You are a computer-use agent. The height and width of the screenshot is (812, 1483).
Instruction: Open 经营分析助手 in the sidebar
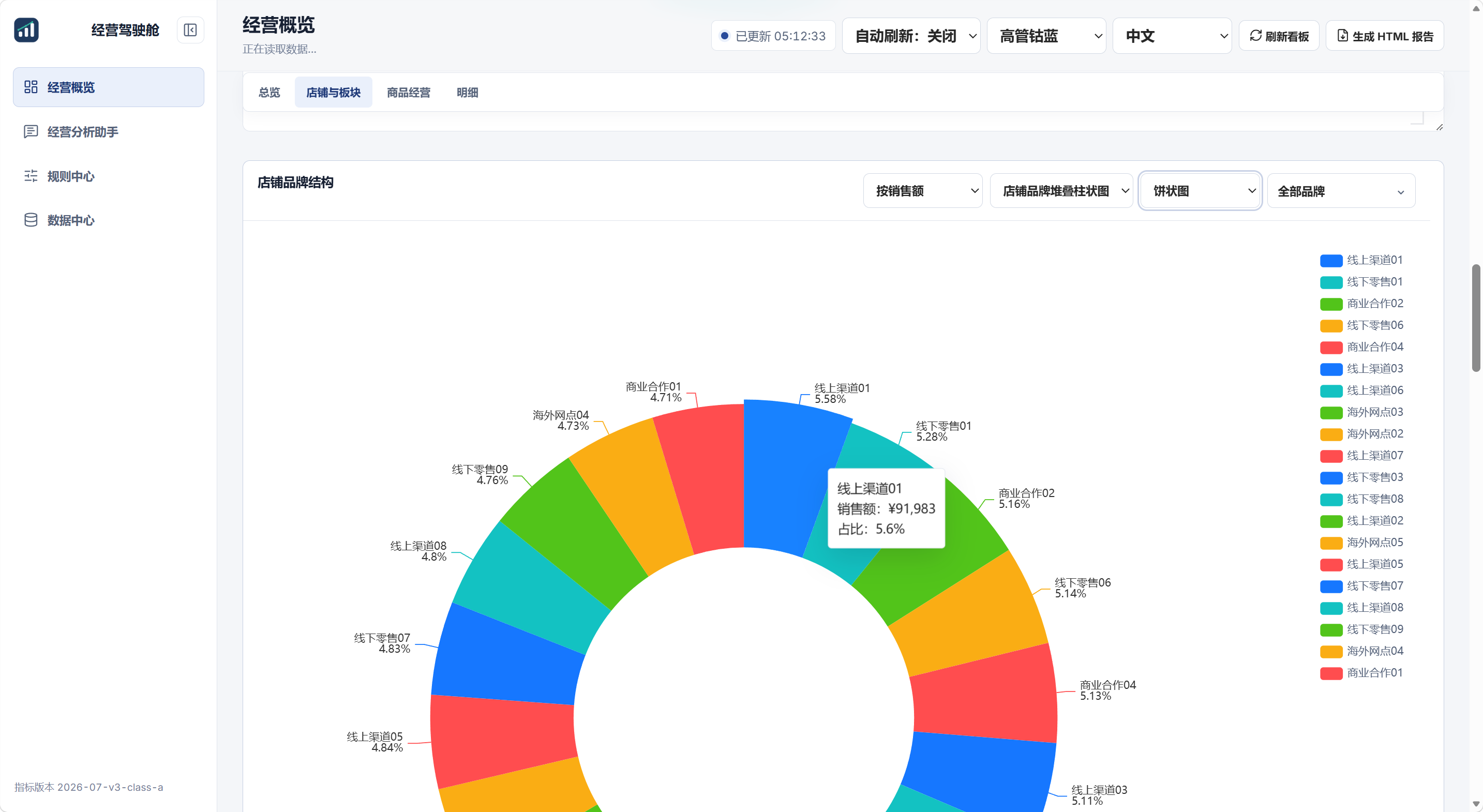[109, 132]
